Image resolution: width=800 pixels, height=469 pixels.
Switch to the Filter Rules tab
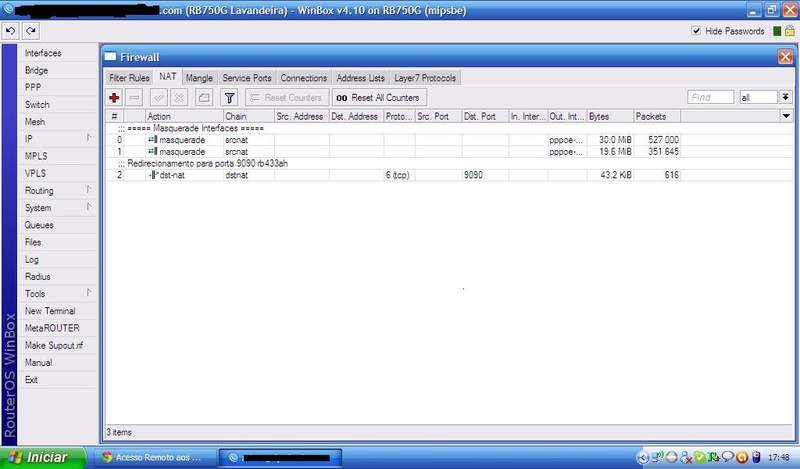point(129,78)
